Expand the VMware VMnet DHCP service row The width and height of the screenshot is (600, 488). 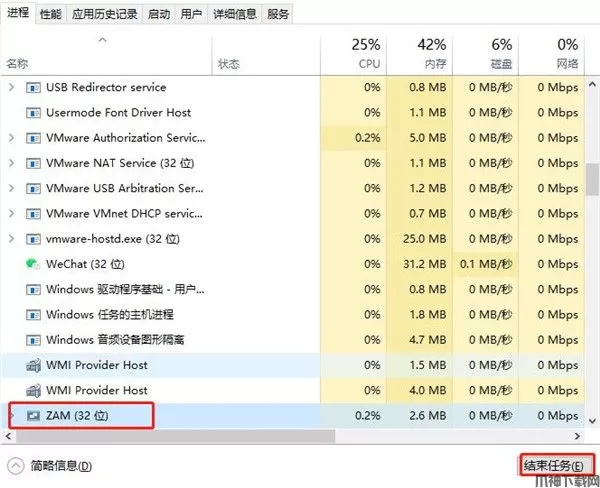coord(11,214)
